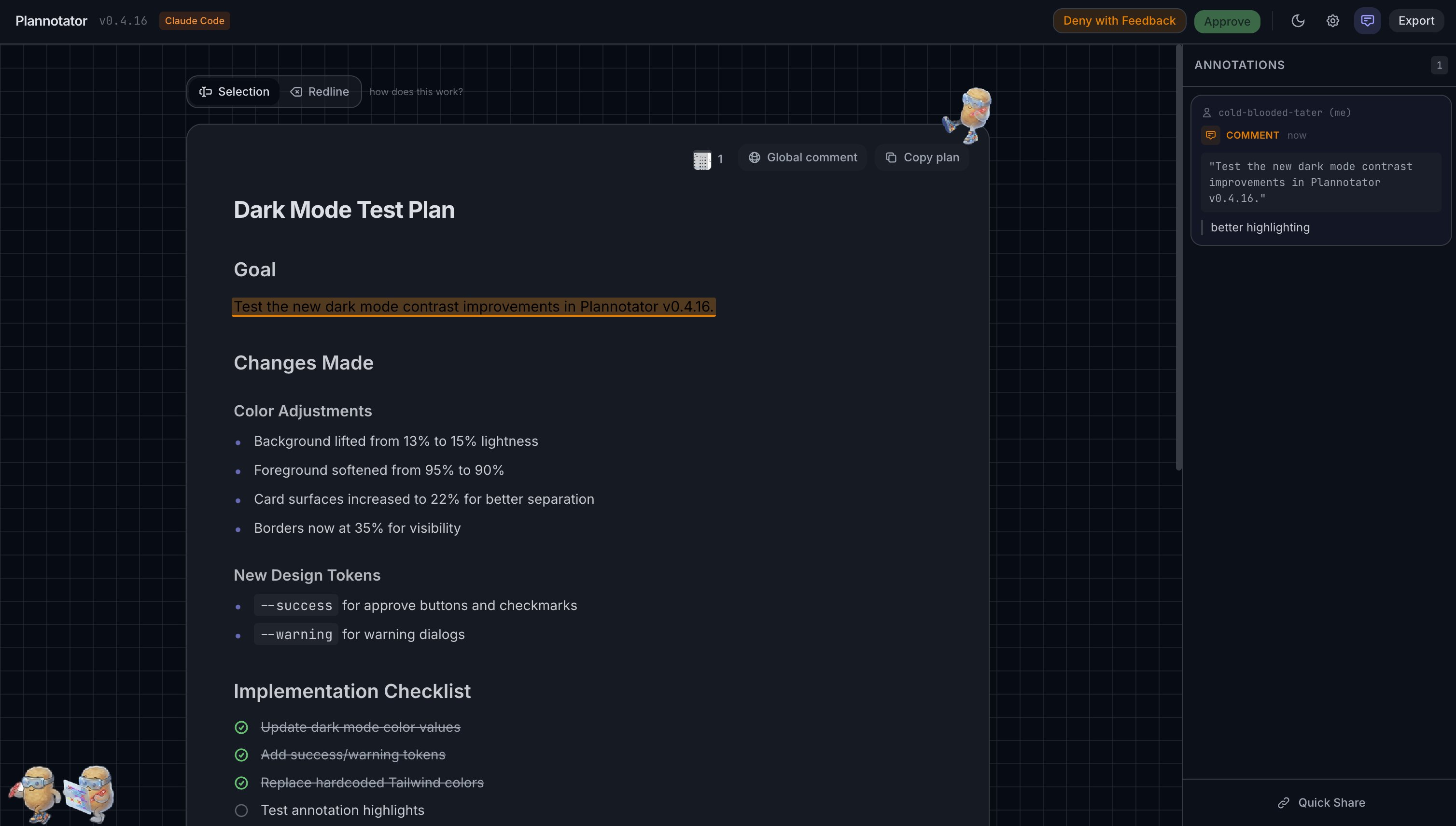Toggle dark mode moon icon
The image size is (1456, 826).
point(1298,21)
